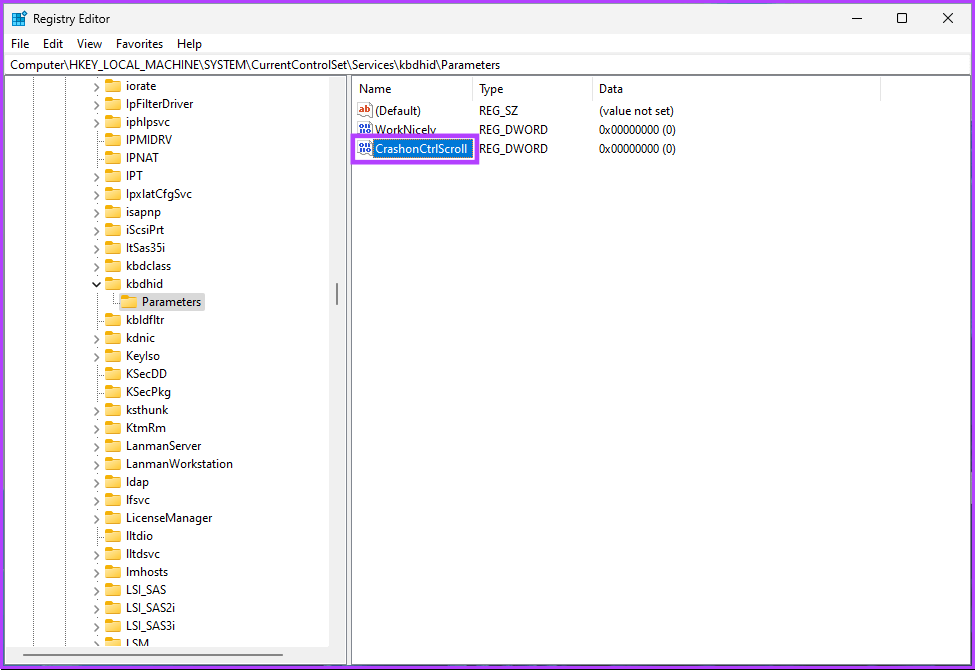The image size is (975, 670).
Task: Sort values by the Type column header
Action: tap(532, 89)
